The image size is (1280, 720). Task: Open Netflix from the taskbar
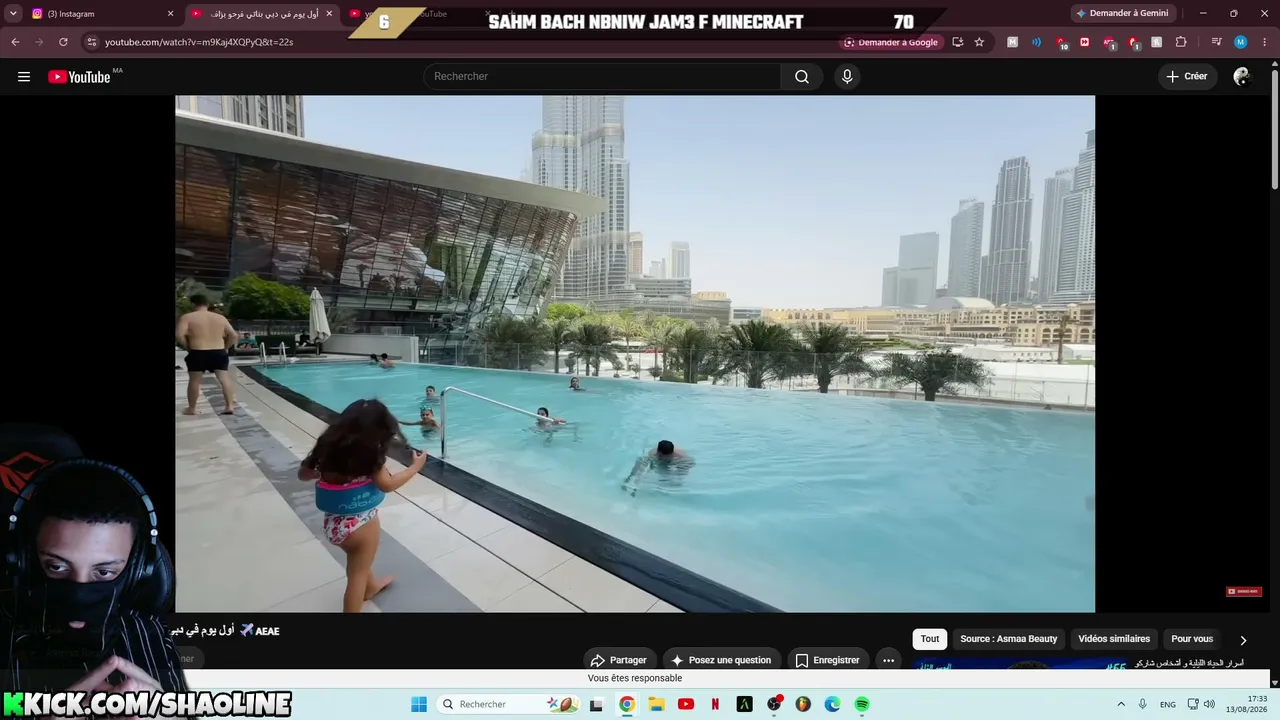[x=715, y=704]
